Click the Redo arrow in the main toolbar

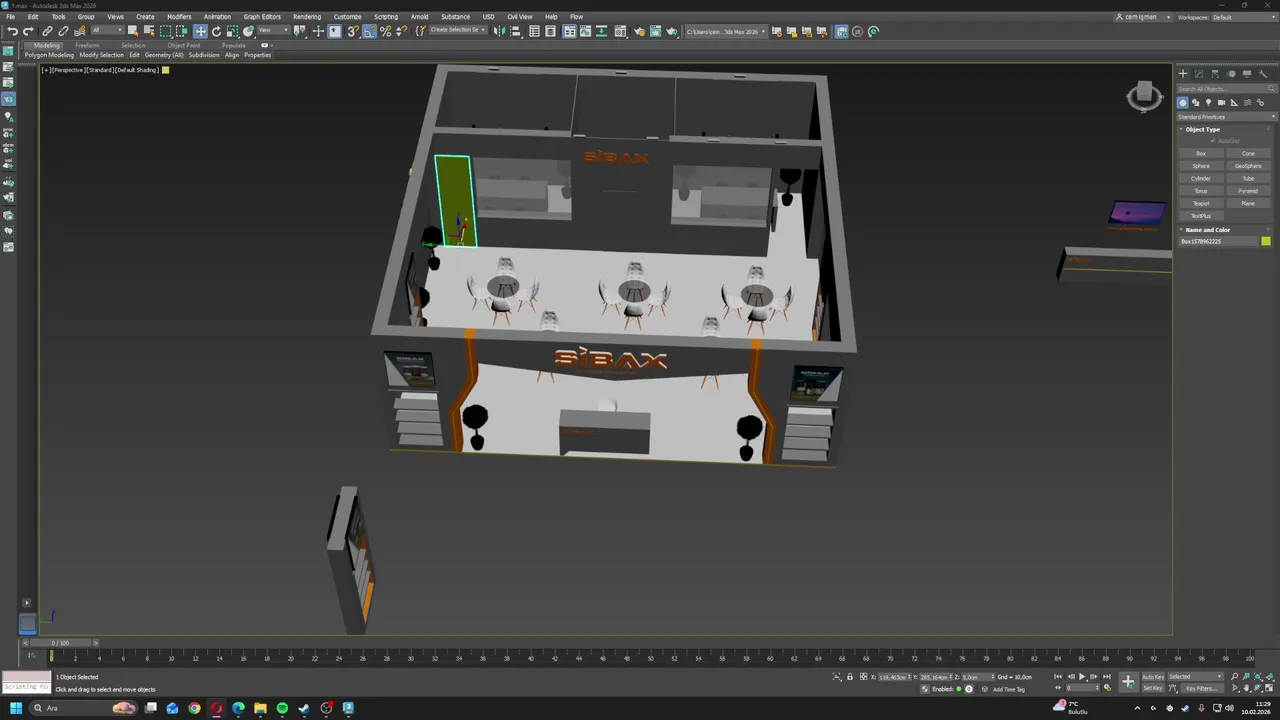(28, 31)
